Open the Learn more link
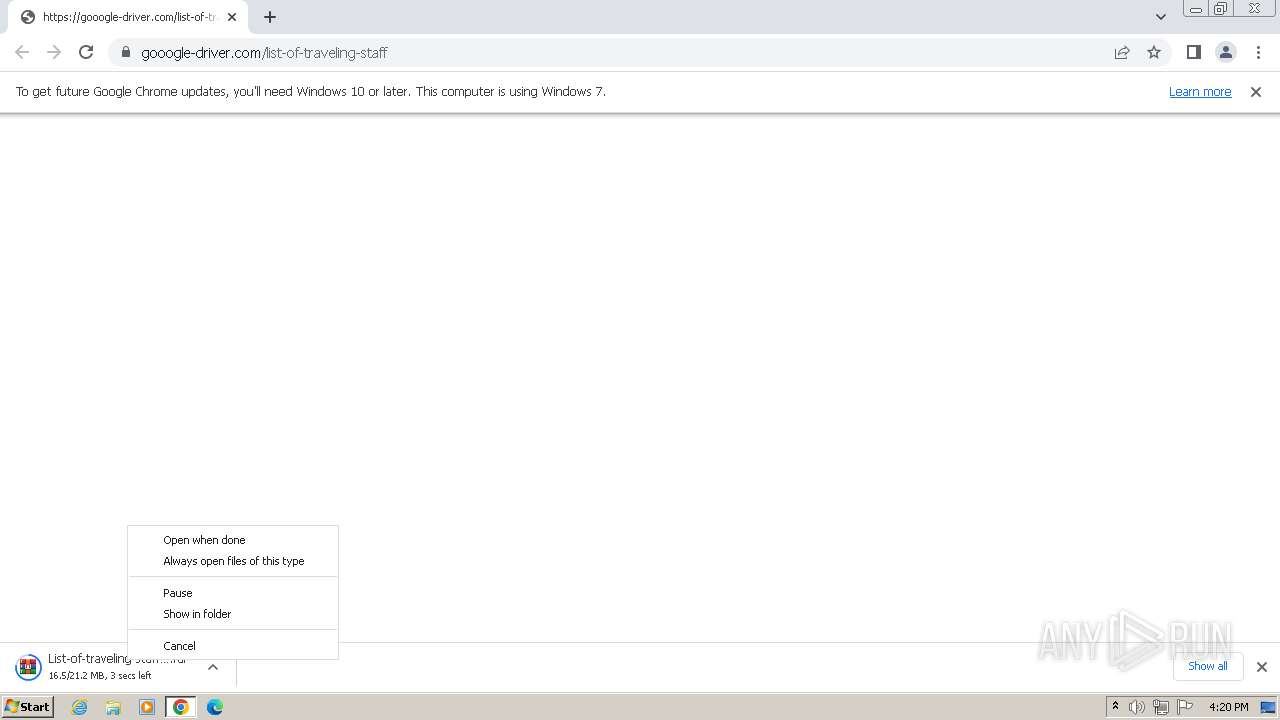The image size is (1280, 720). (x=1200, y=91)
